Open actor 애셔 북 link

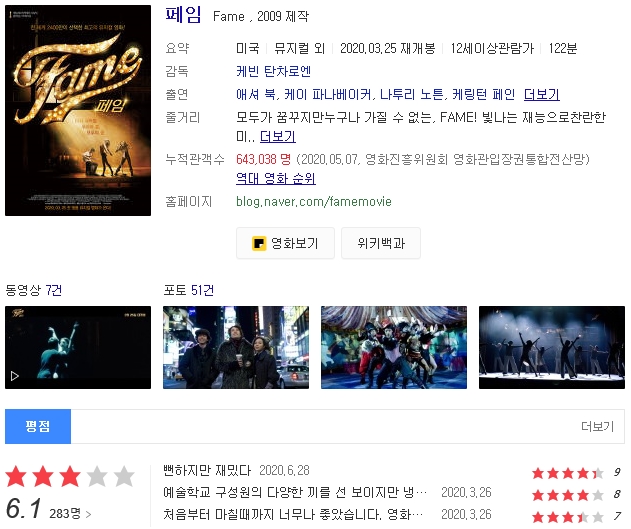pyautogui.click(x=256, y=94)
